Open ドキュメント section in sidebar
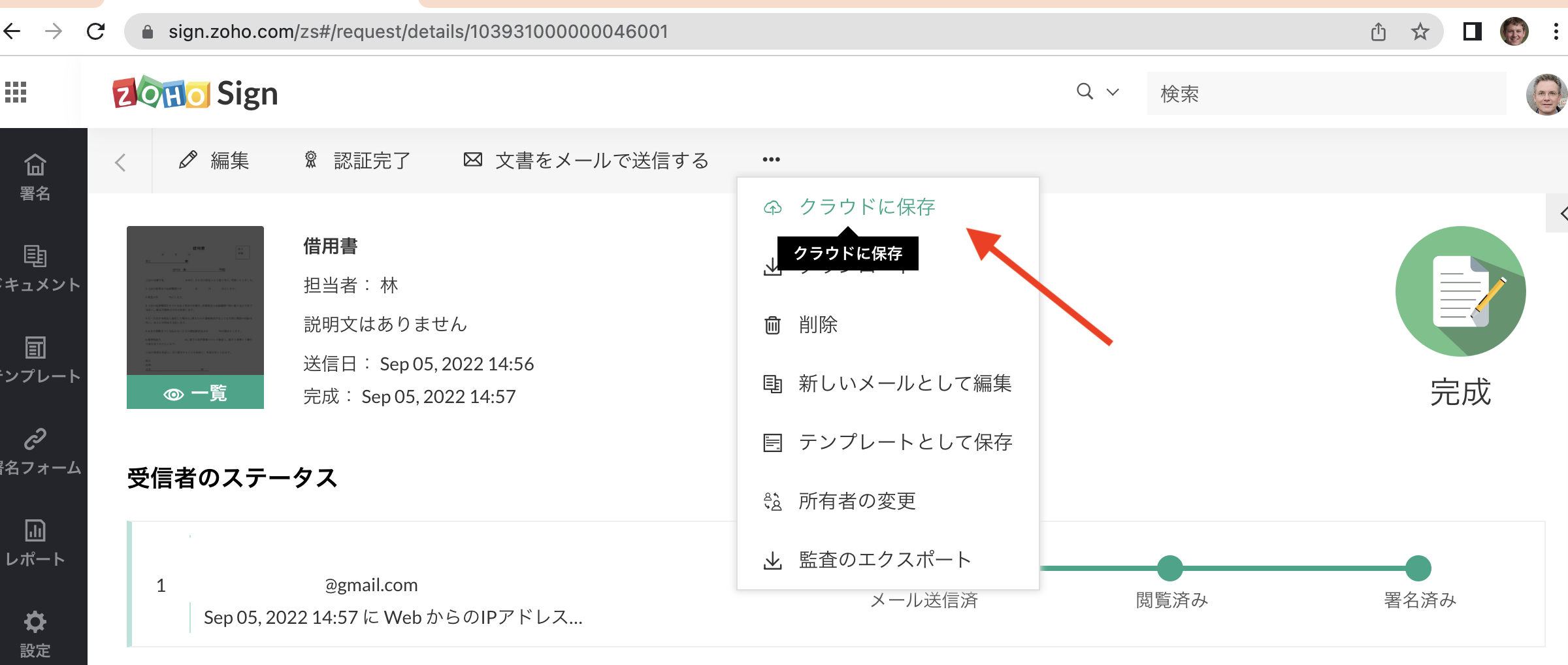The width and height of the screenshot is (1568, 665). [x=35, y=268]
